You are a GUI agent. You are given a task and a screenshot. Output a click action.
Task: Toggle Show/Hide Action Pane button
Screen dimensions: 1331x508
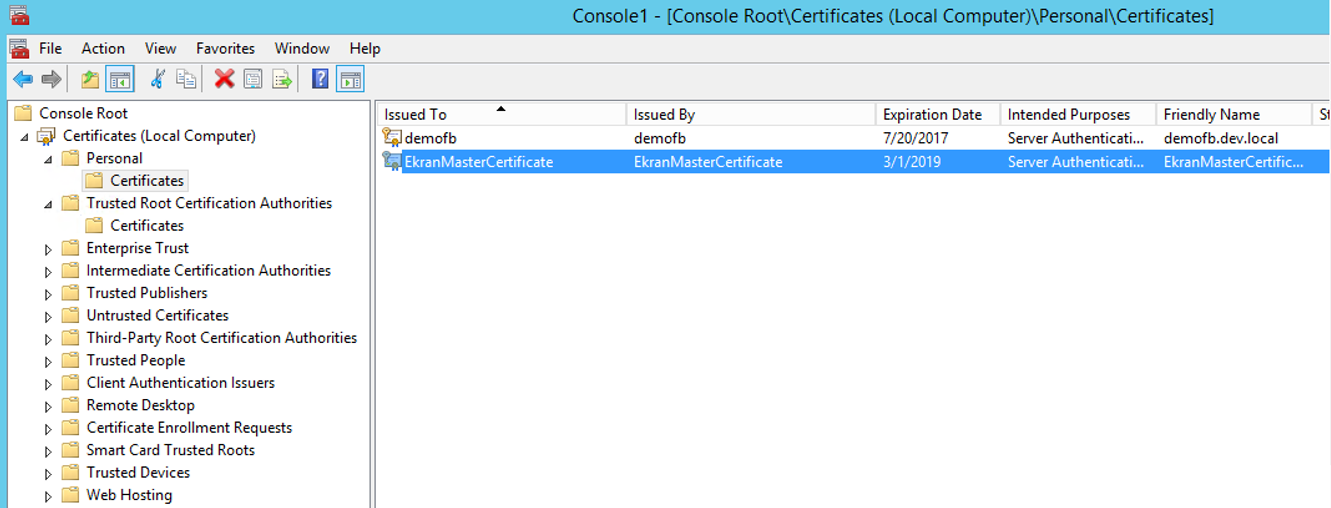(x=350, y=79)
